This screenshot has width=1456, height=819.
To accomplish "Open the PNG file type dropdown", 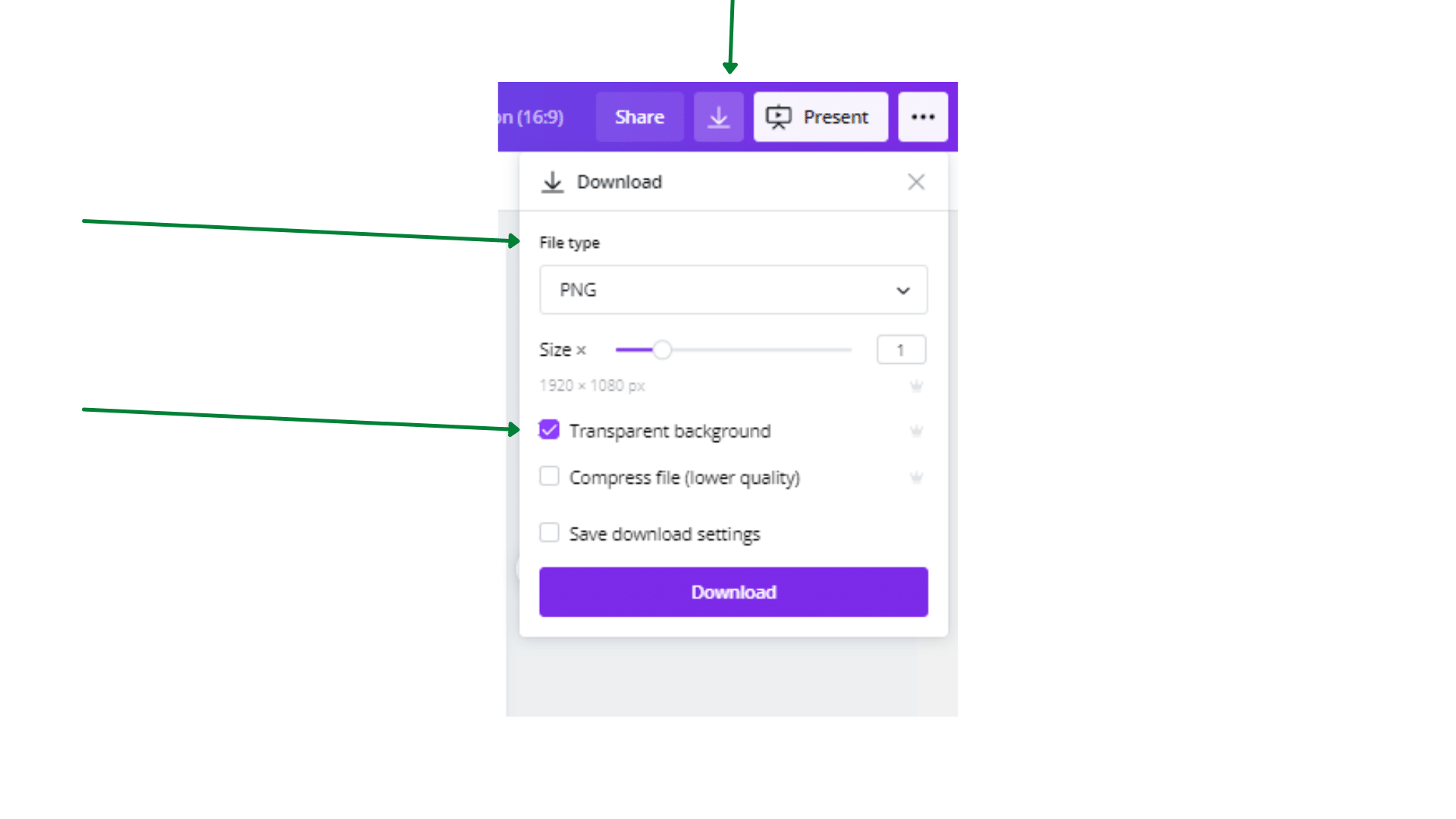I will (733, 290).
